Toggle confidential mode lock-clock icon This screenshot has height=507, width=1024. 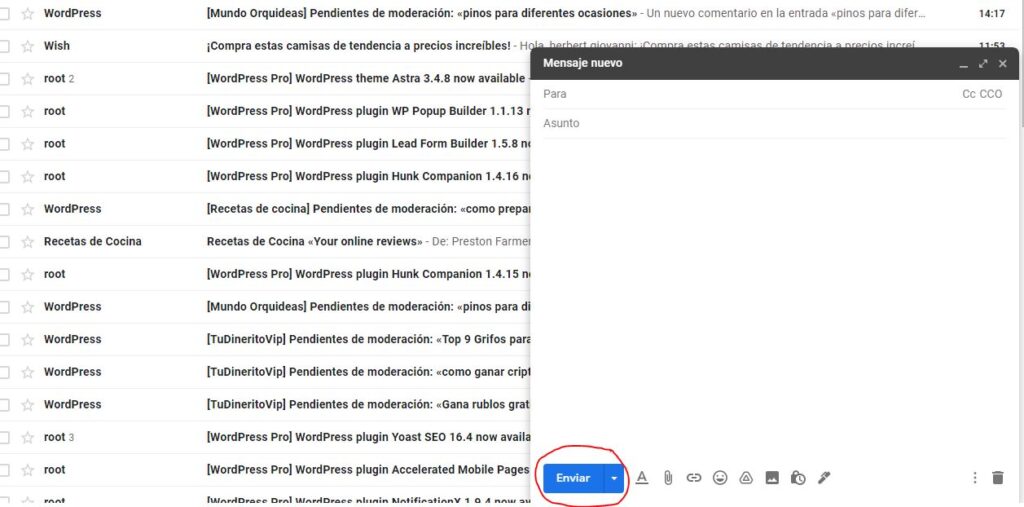(x=797, y=478)
